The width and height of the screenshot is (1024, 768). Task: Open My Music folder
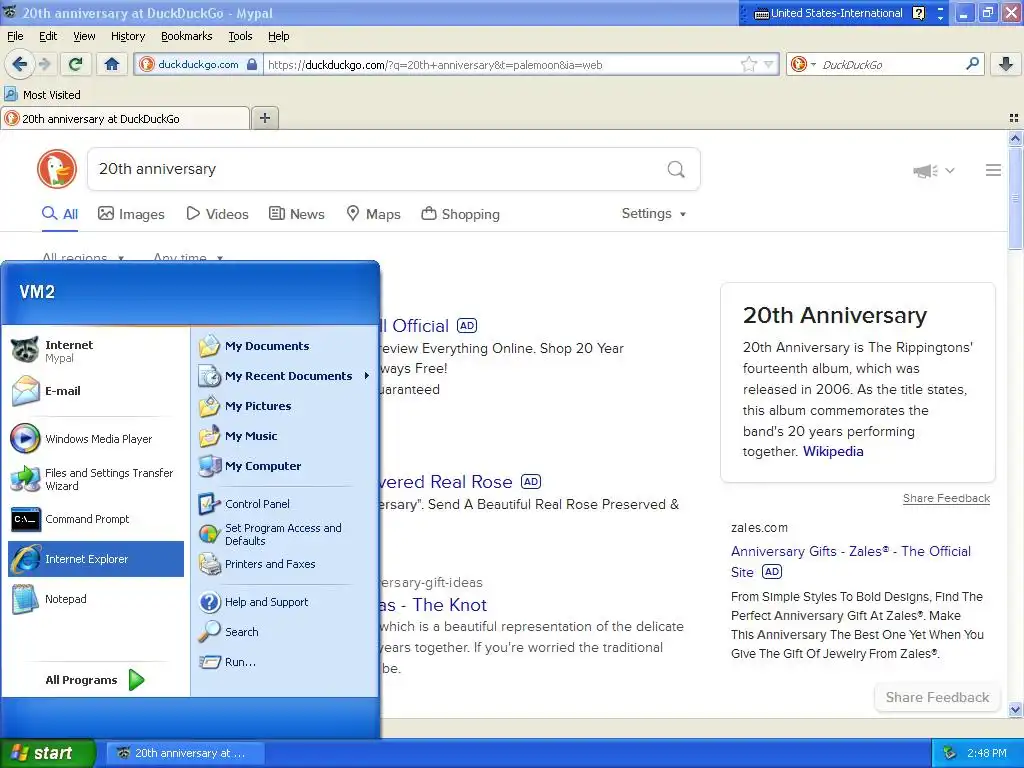tap(286, 436)
